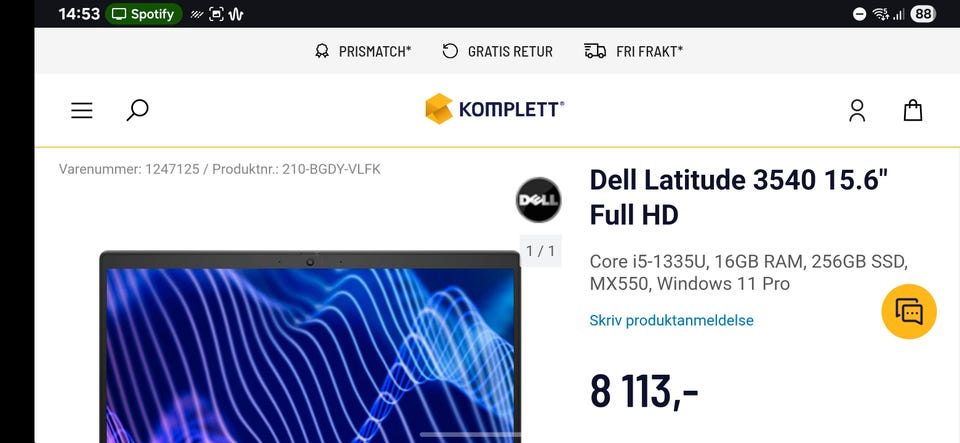The width and height of the screenshot is (960, 443).
Task: Open the Spotify casting pill in status bar
Action: pyautogui.click(x=143, y=14)
